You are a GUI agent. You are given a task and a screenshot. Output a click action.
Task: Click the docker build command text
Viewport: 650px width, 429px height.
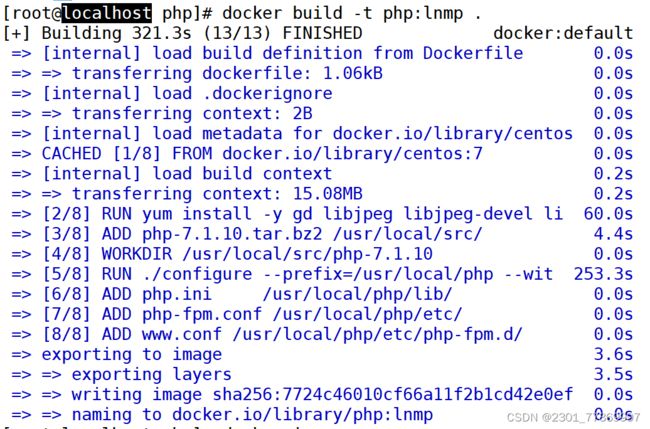pos(352,13)
